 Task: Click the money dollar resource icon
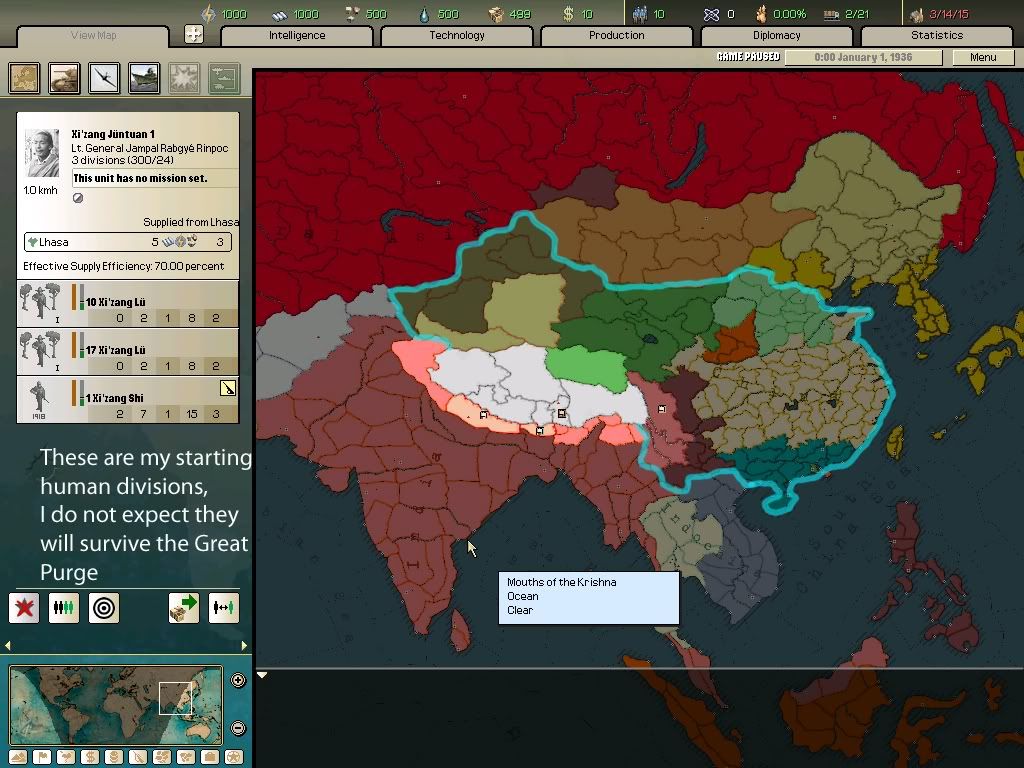pyautogui.click(x=568, y=14)
